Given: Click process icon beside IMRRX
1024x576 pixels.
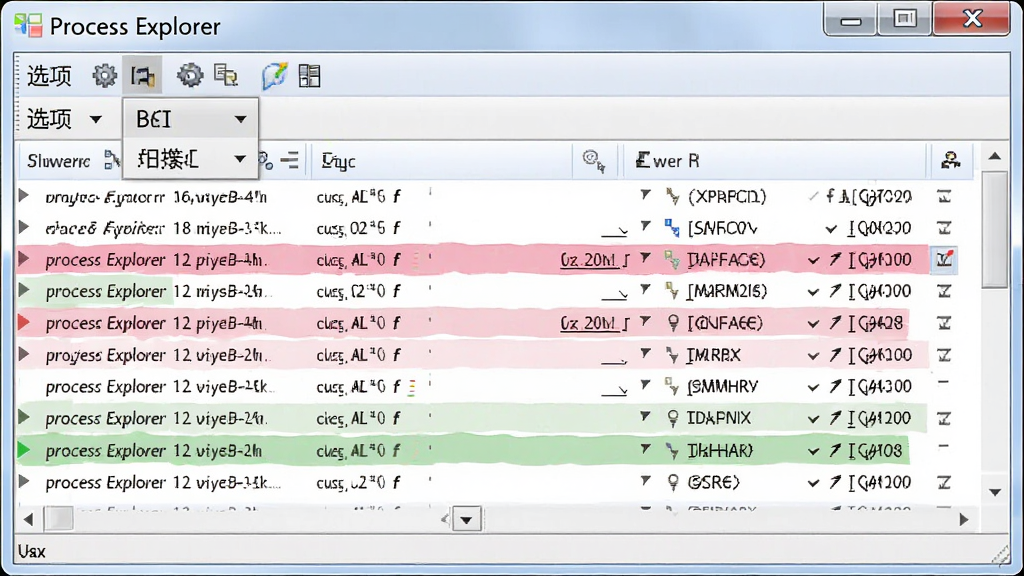Looking at the screenshot, I should [x=672, y=355].
